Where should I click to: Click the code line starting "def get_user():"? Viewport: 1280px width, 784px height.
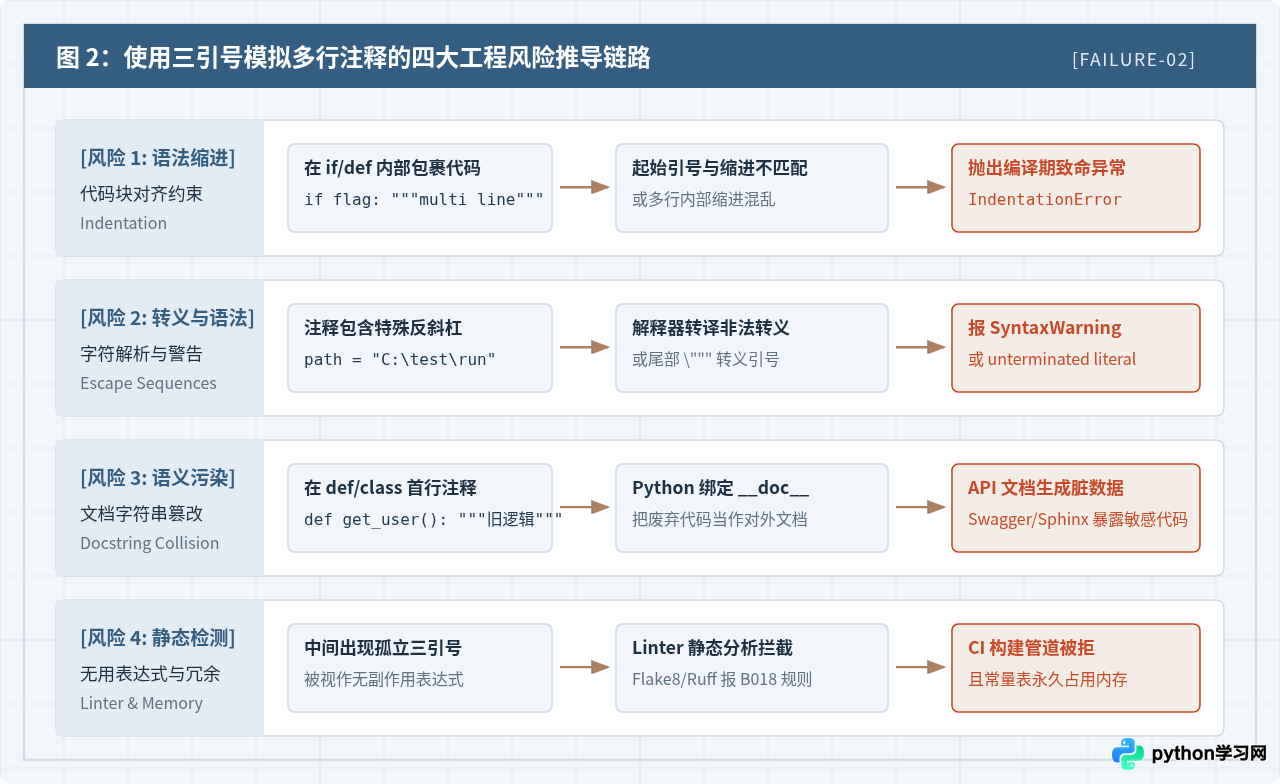coord(433,519)
